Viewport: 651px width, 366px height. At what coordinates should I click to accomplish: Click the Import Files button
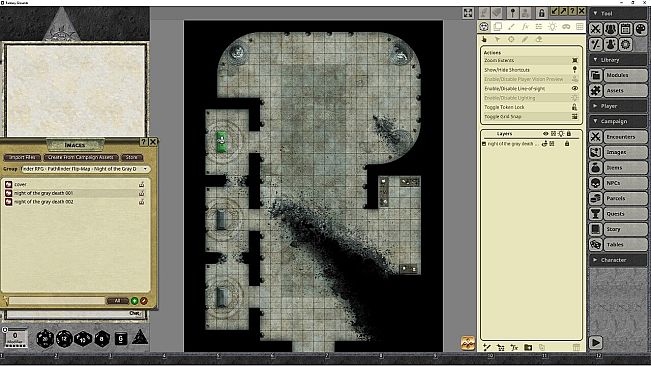tap(22, 157)
